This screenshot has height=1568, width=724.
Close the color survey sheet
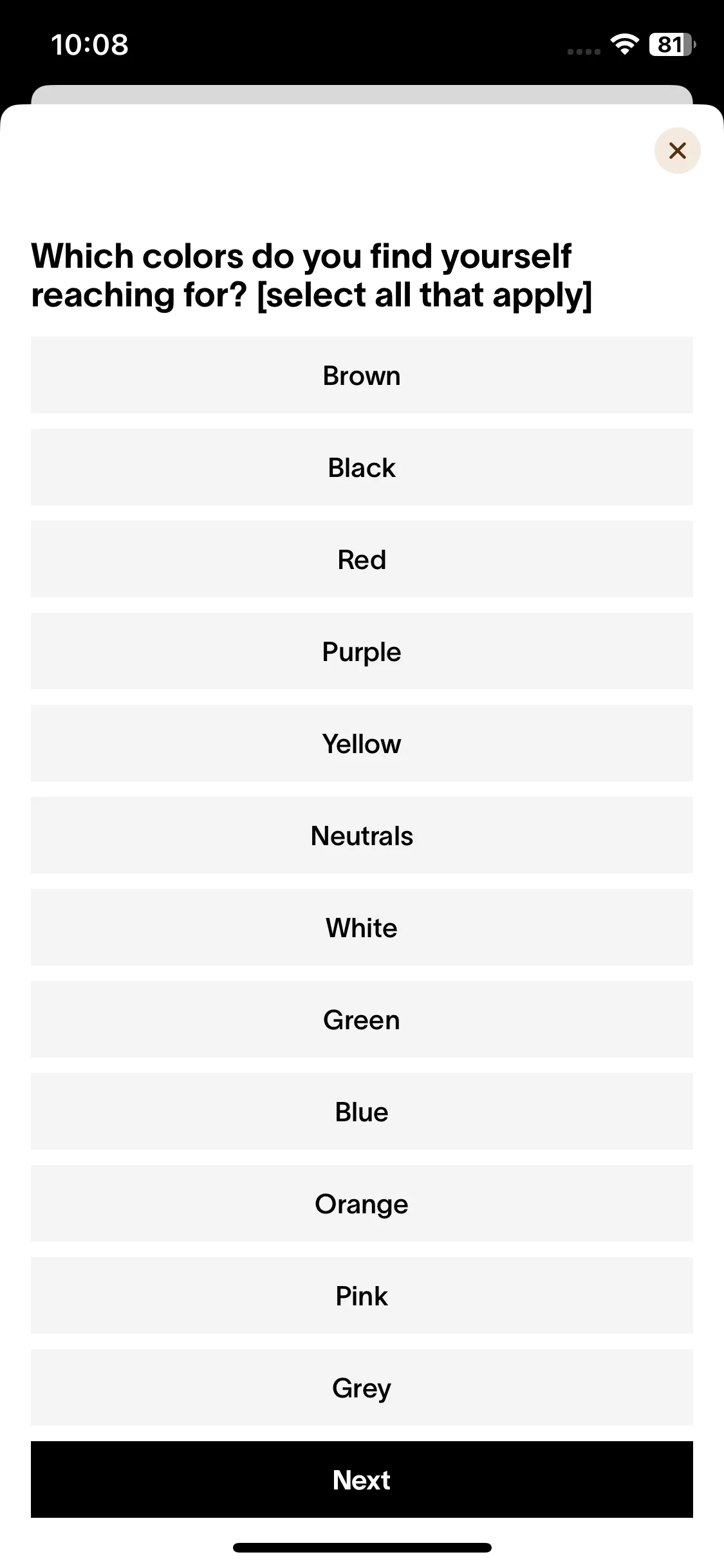677,151
